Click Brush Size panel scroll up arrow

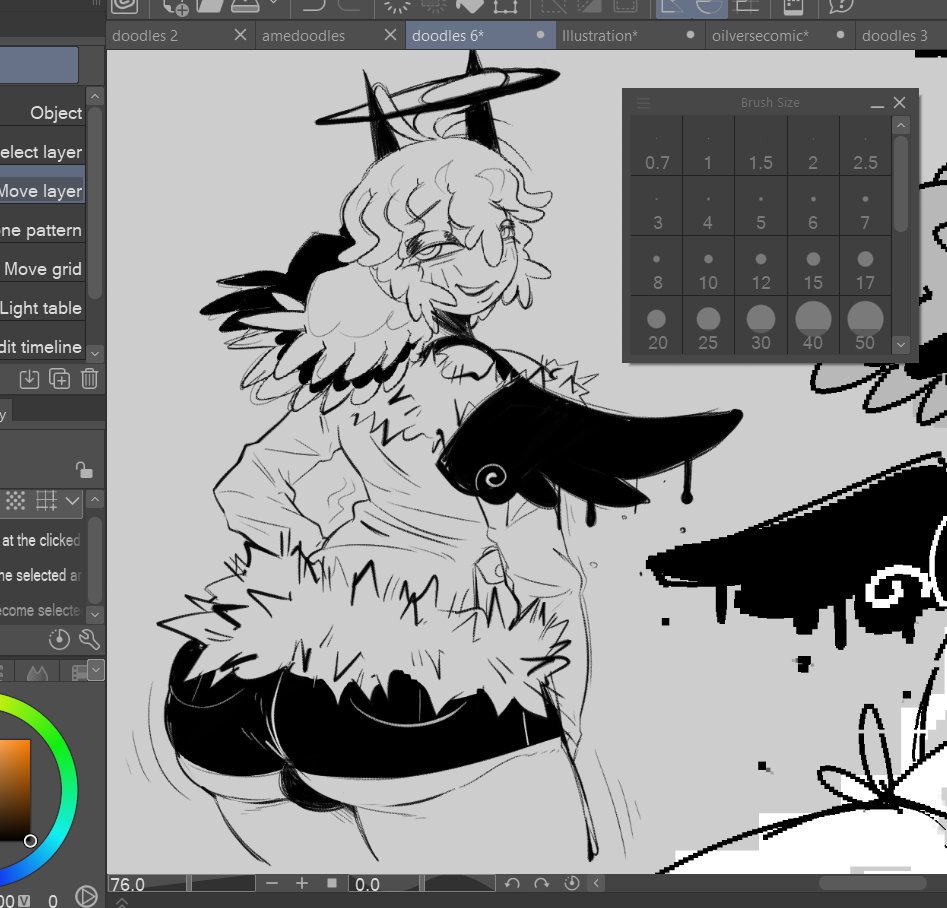900,126
